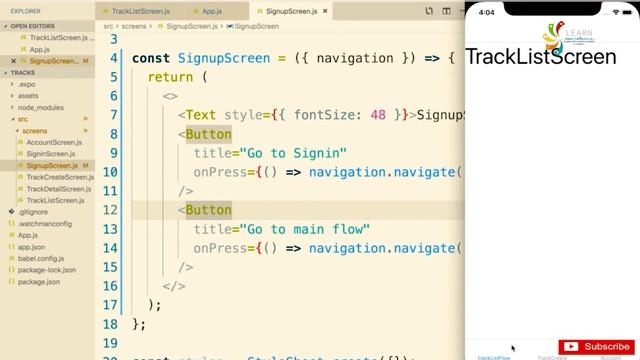Click line number 8 in the gutter
This screenshot has height=360, width=640.
(113, 134)
